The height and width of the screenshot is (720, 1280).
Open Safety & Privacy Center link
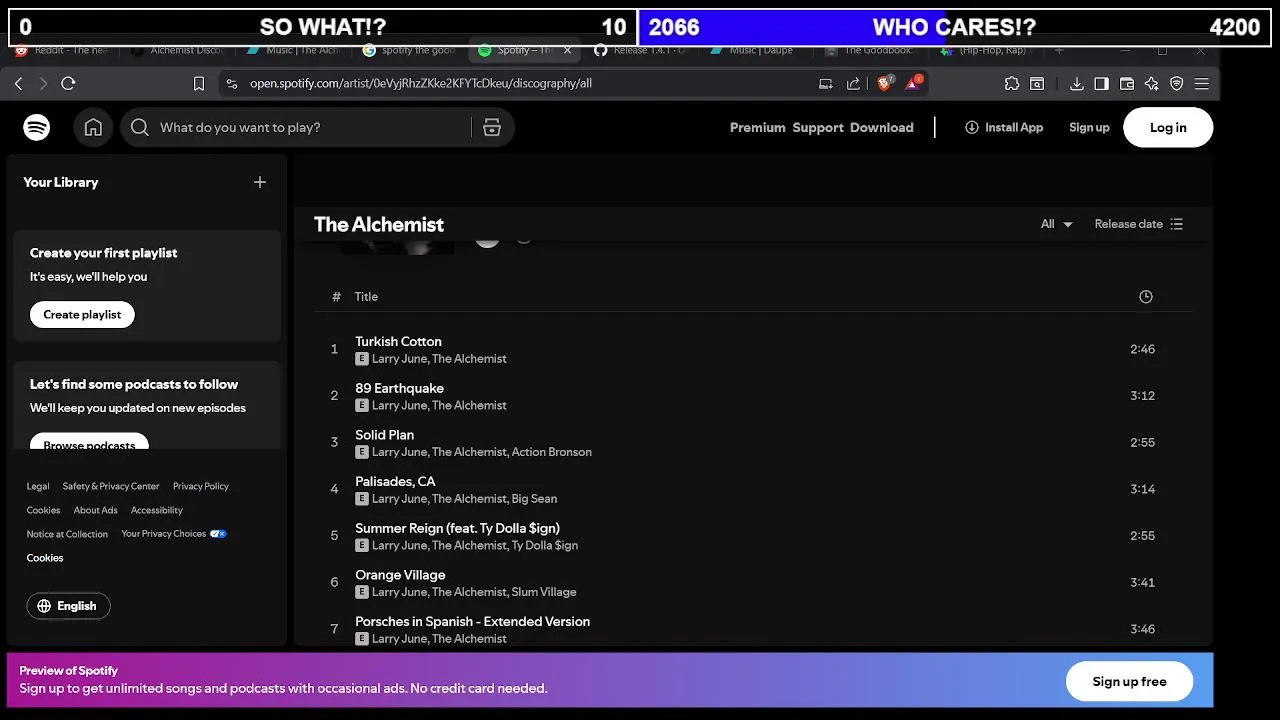click(111, 486)
